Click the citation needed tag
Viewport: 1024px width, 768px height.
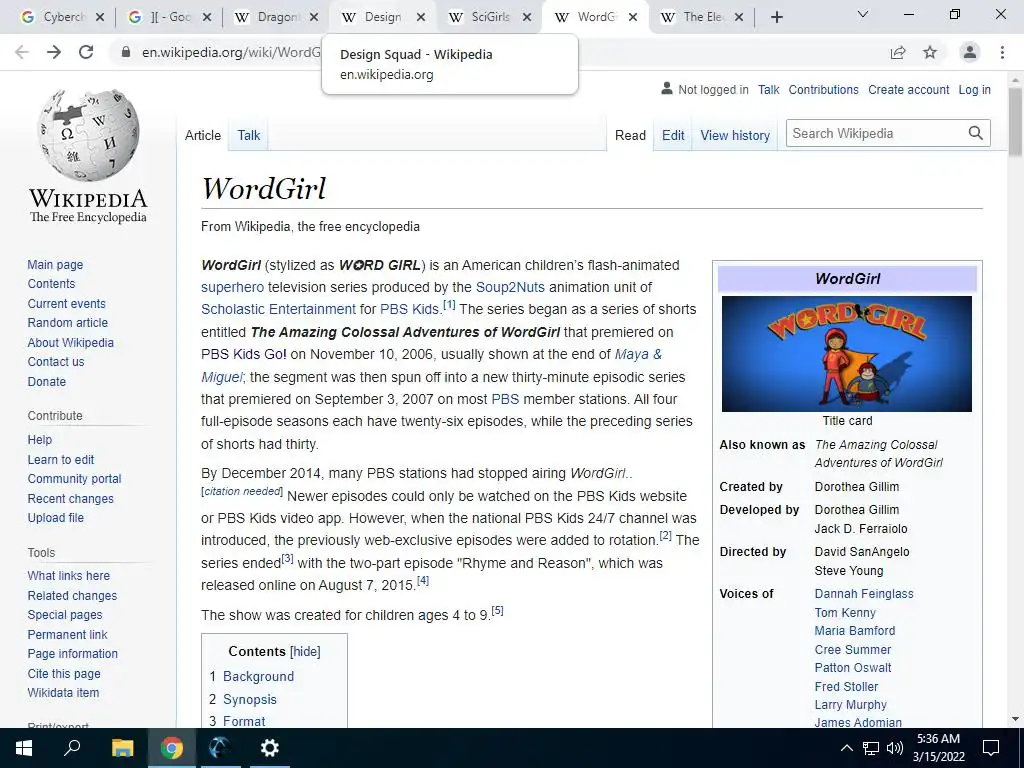pos(242,491)
